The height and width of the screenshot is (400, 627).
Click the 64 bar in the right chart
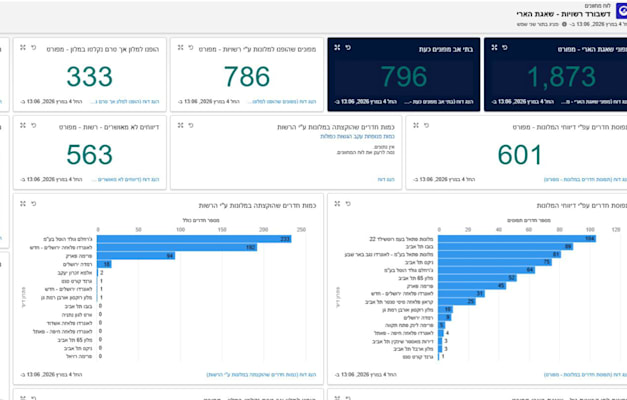487,270
